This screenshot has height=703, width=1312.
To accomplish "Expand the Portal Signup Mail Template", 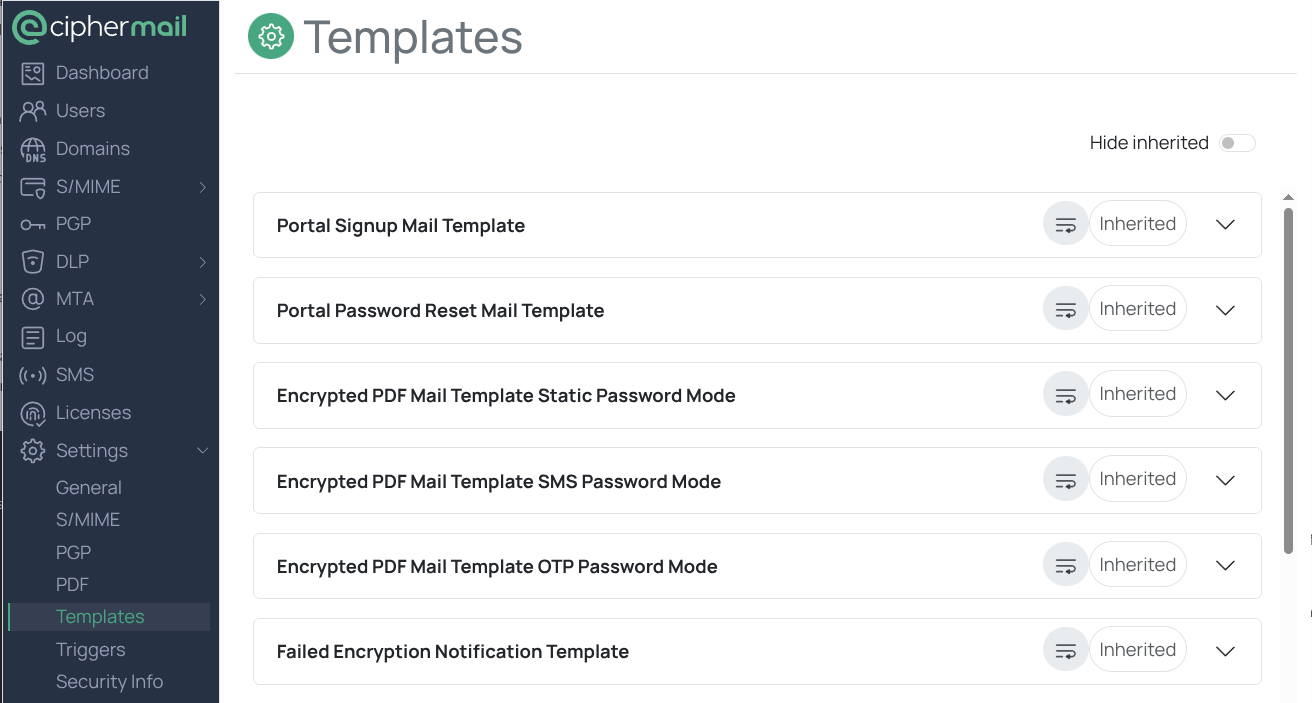I will tap(1226, 225).
